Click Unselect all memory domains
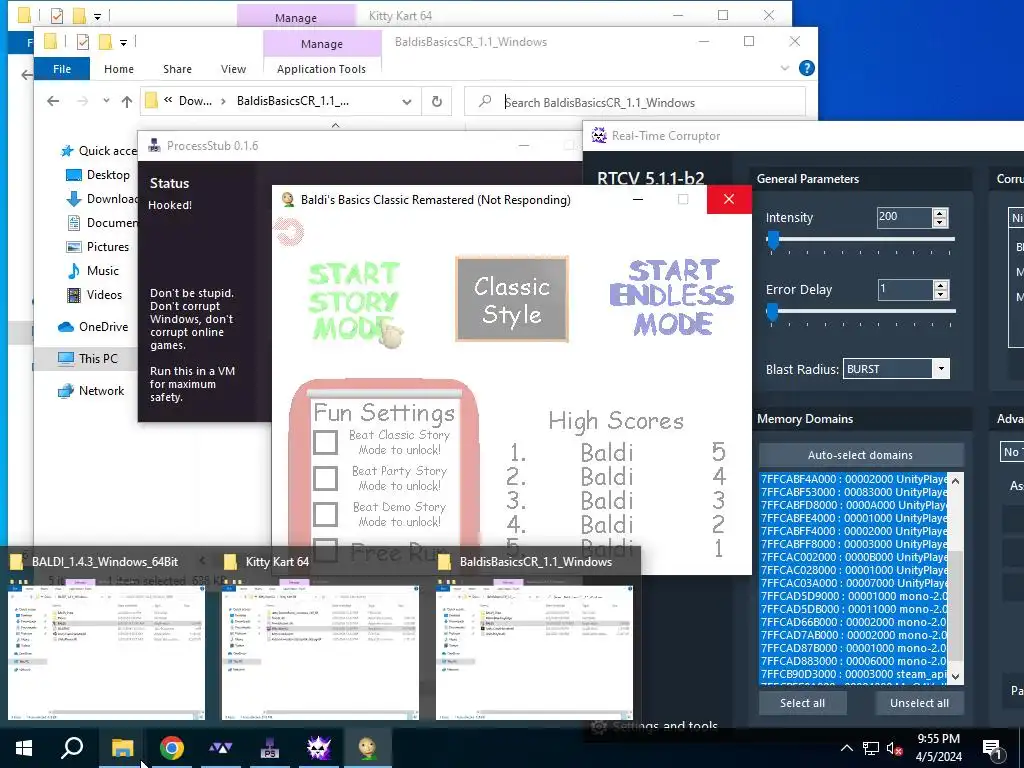This screenshot has height=768, width=1024. click(919, 703)
